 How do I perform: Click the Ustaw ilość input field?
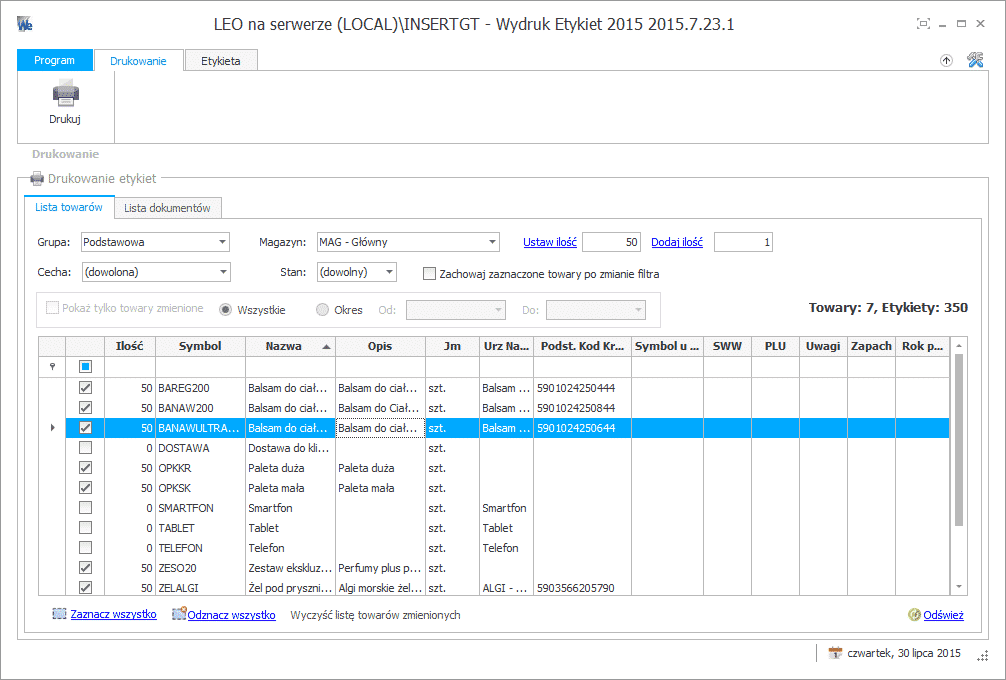point(611,242)
